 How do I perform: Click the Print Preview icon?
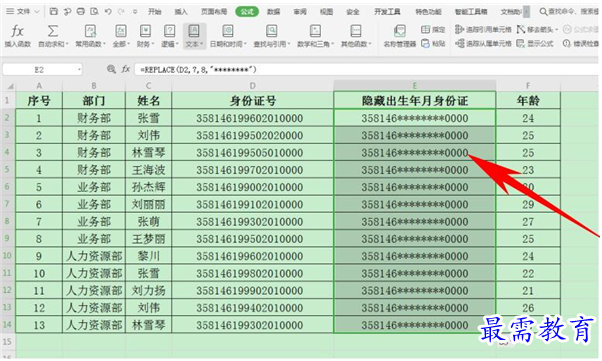pyautogui.click(x=94, y=12)
